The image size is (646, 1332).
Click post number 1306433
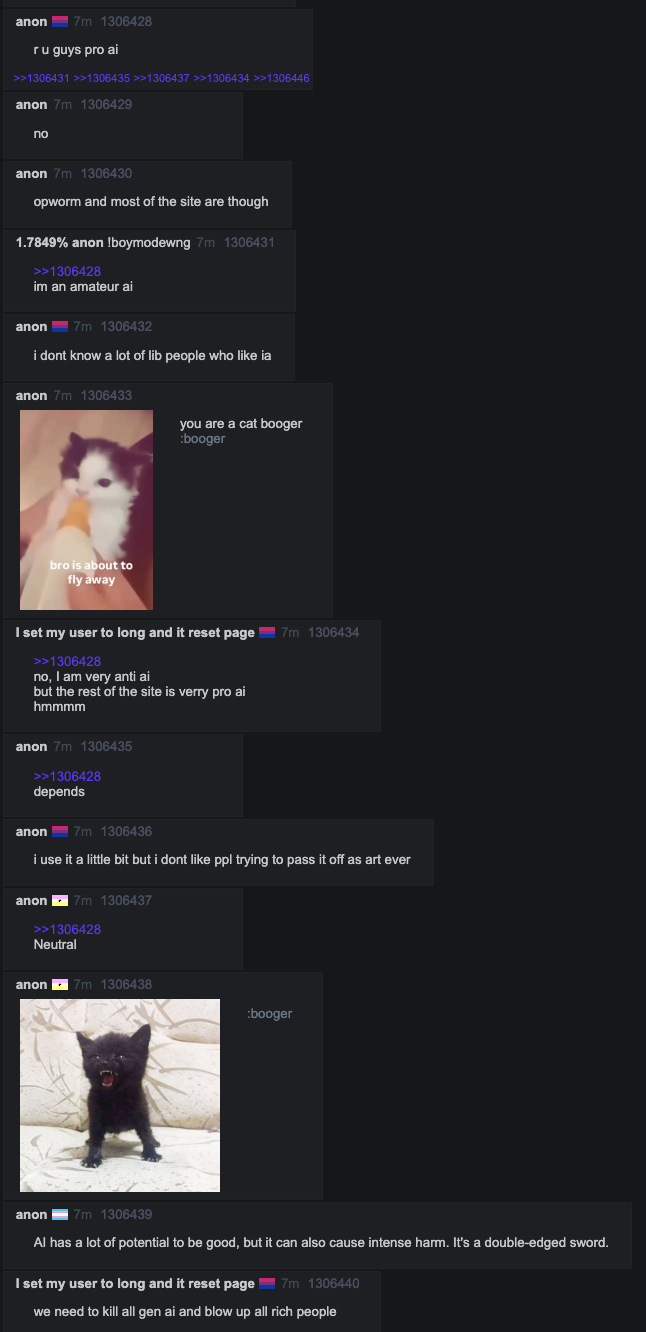pyautogui.click(x=106, y=396)
